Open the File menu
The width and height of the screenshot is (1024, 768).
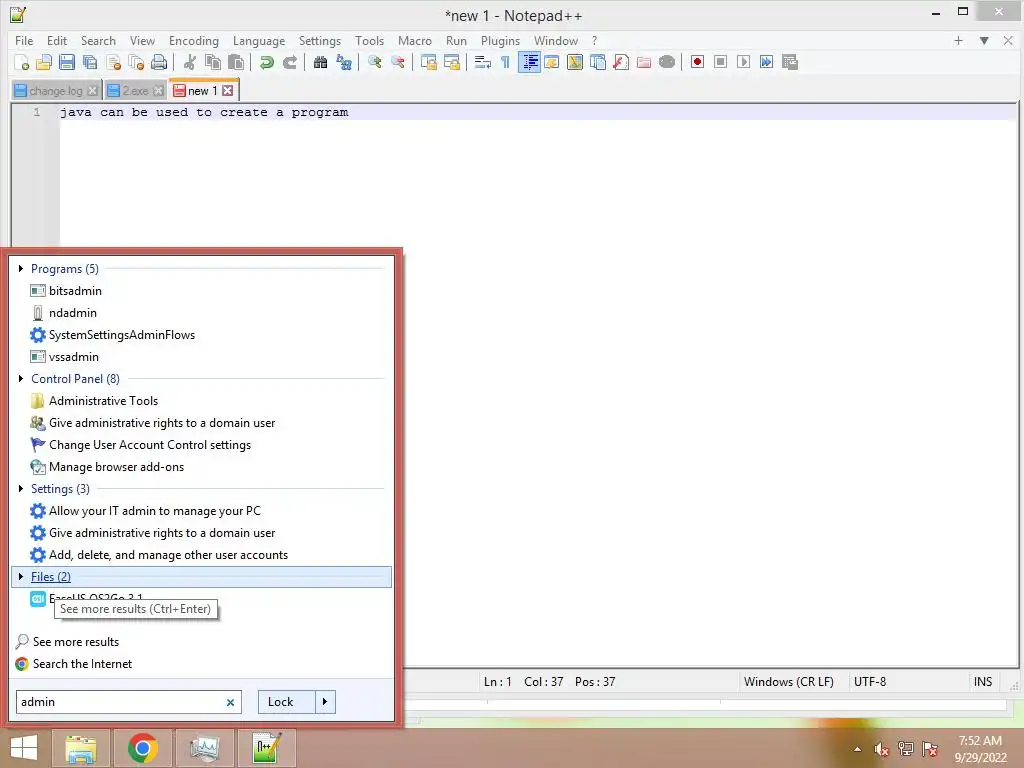[x=24, y=40]
